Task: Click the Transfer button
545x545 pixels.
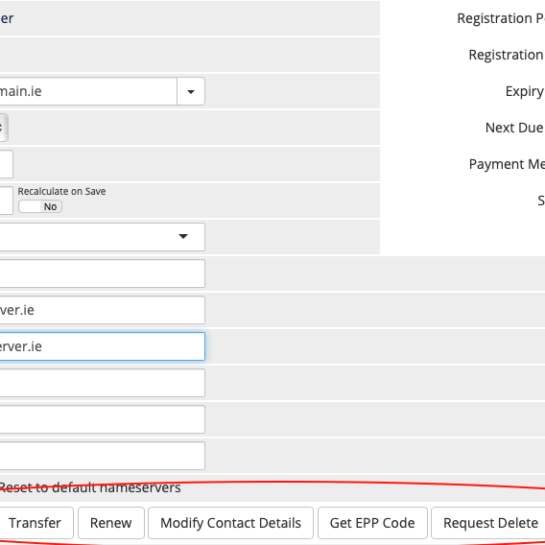Action: click(x=36, y=523)
